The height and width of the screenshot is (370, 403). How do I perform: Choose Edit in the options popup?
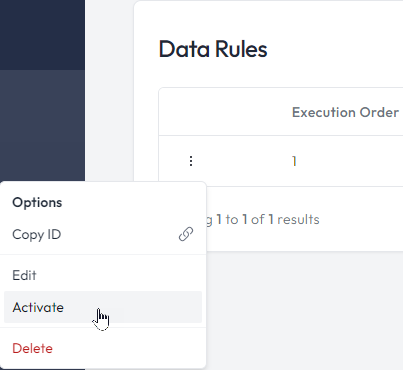(x=103, y=275)
